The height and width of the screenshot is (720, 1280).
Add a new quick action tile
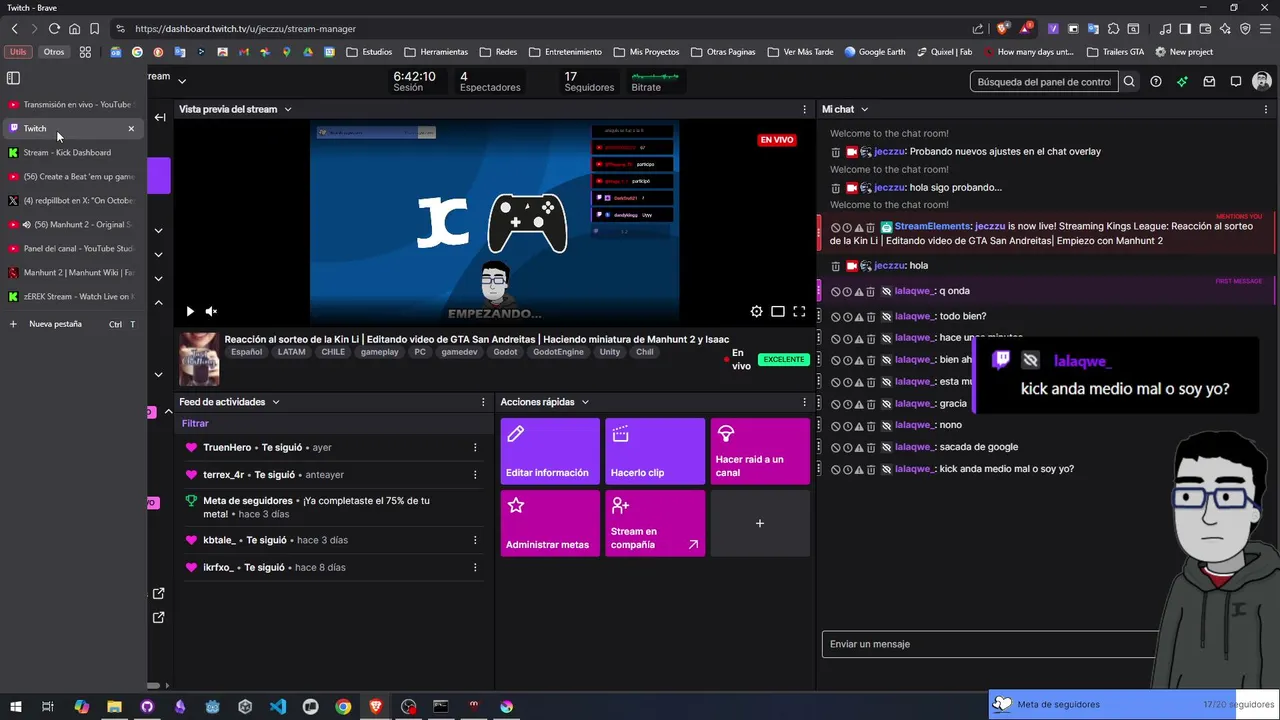760,523
